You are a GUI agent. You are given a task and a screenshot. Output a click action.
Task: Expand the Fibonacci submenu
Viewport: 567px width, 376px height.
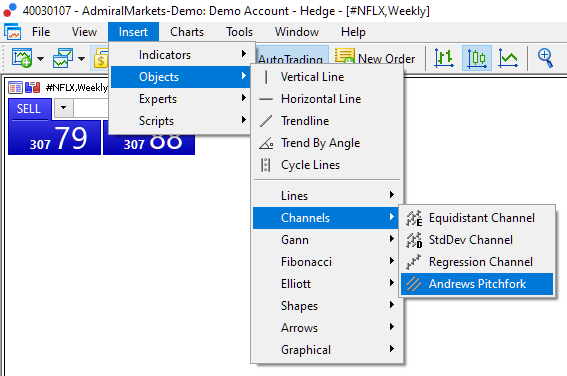327,262
